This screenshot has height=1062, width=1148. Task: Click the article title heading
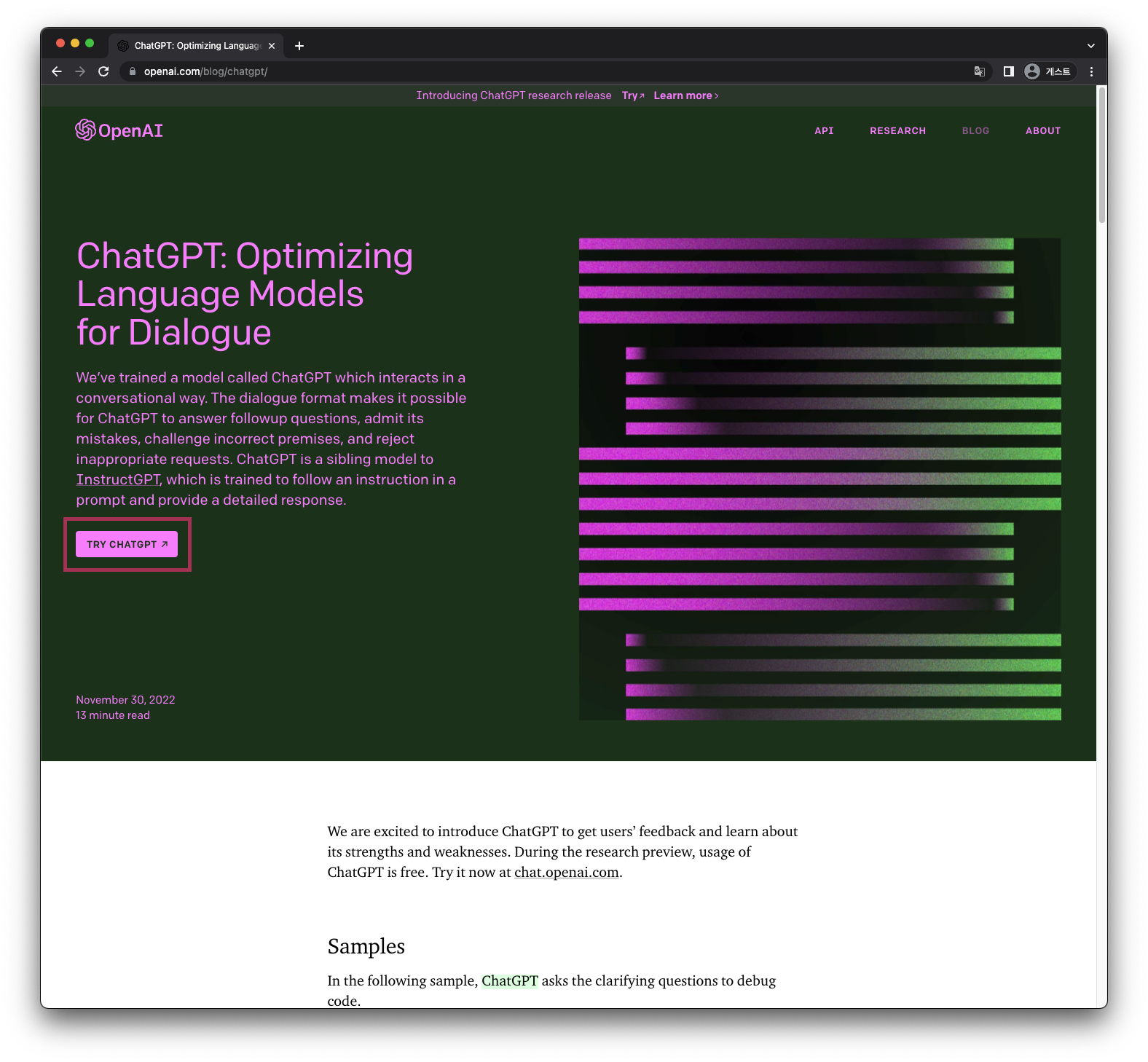245,294
